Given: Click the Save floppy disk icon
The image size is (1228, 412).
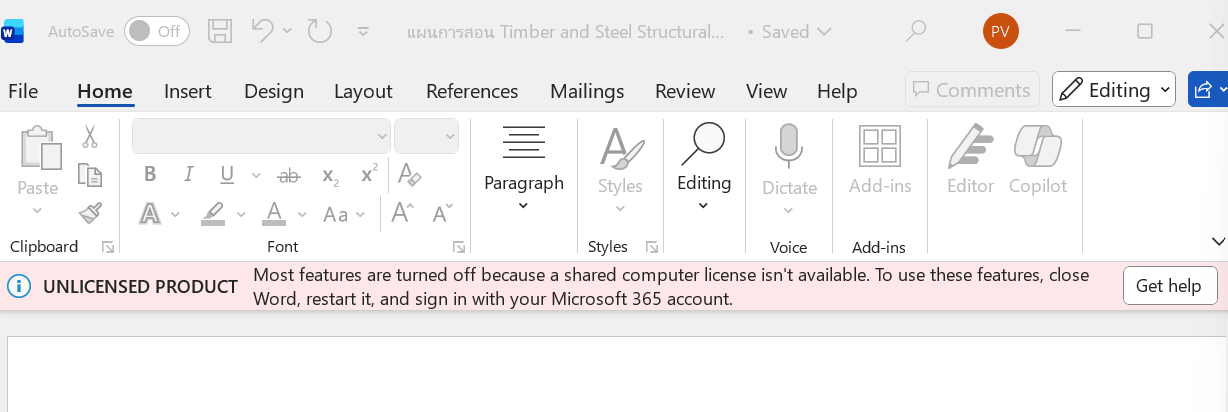Looking at the screenshot, I should click(220, 31).
